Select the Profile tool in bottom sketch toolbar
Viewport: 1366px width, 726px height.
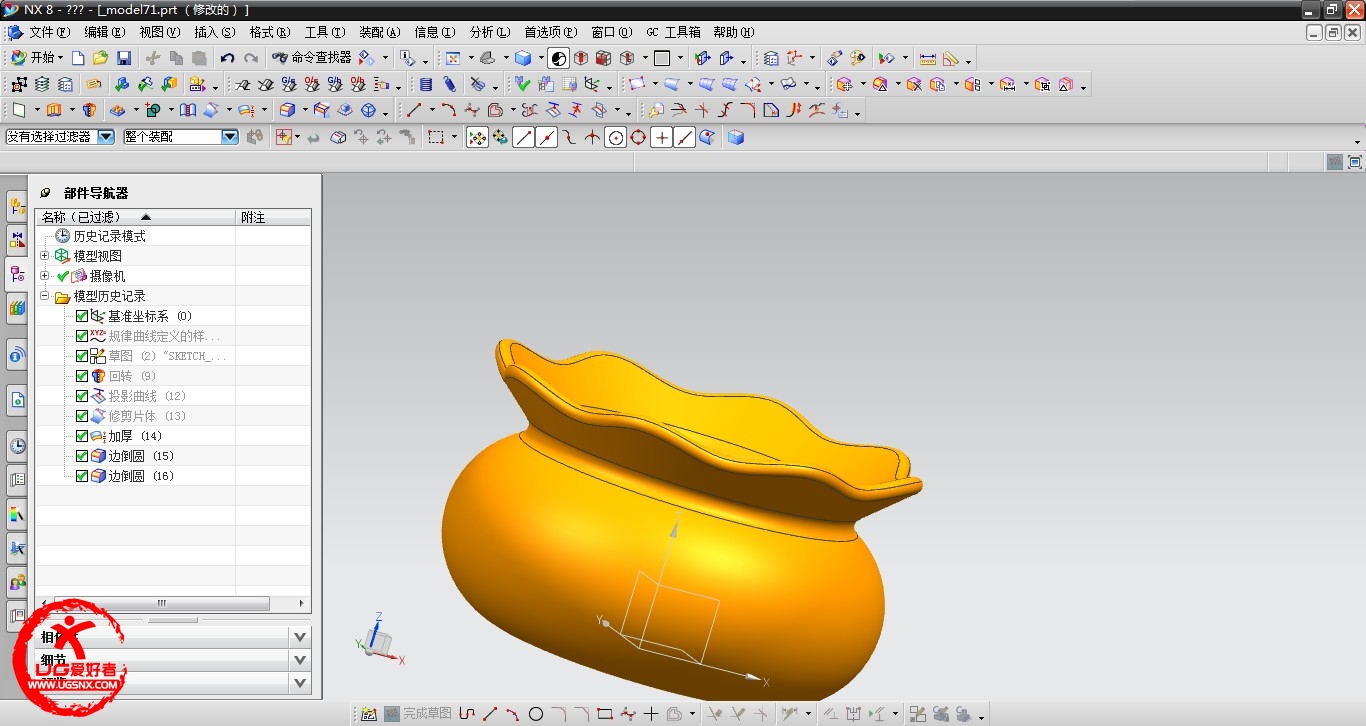click(467, 714)
